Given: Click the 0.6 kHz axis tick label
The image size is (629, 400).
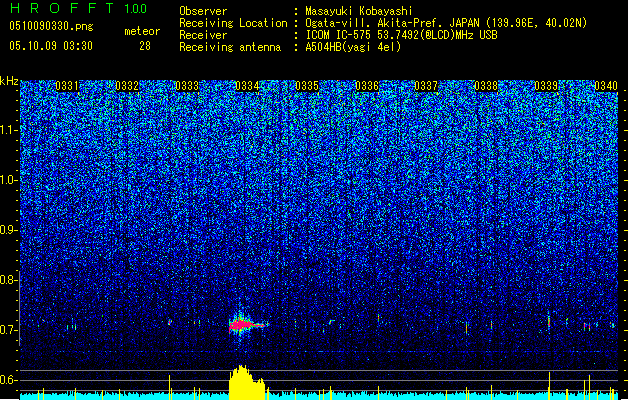Looking at the screenshot, I should [7, 380].
